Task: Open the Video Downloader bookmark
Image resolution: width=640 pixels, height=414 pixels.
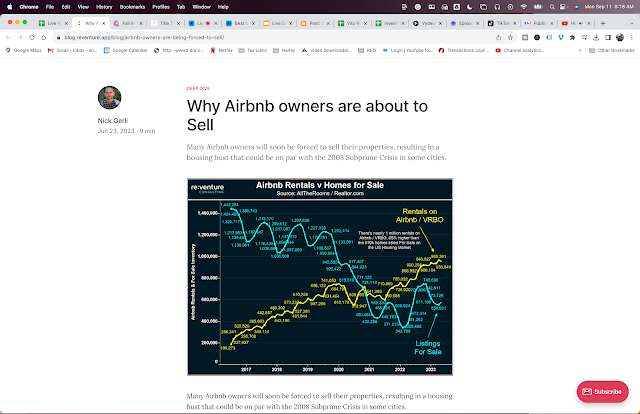Action: point(327,50)
